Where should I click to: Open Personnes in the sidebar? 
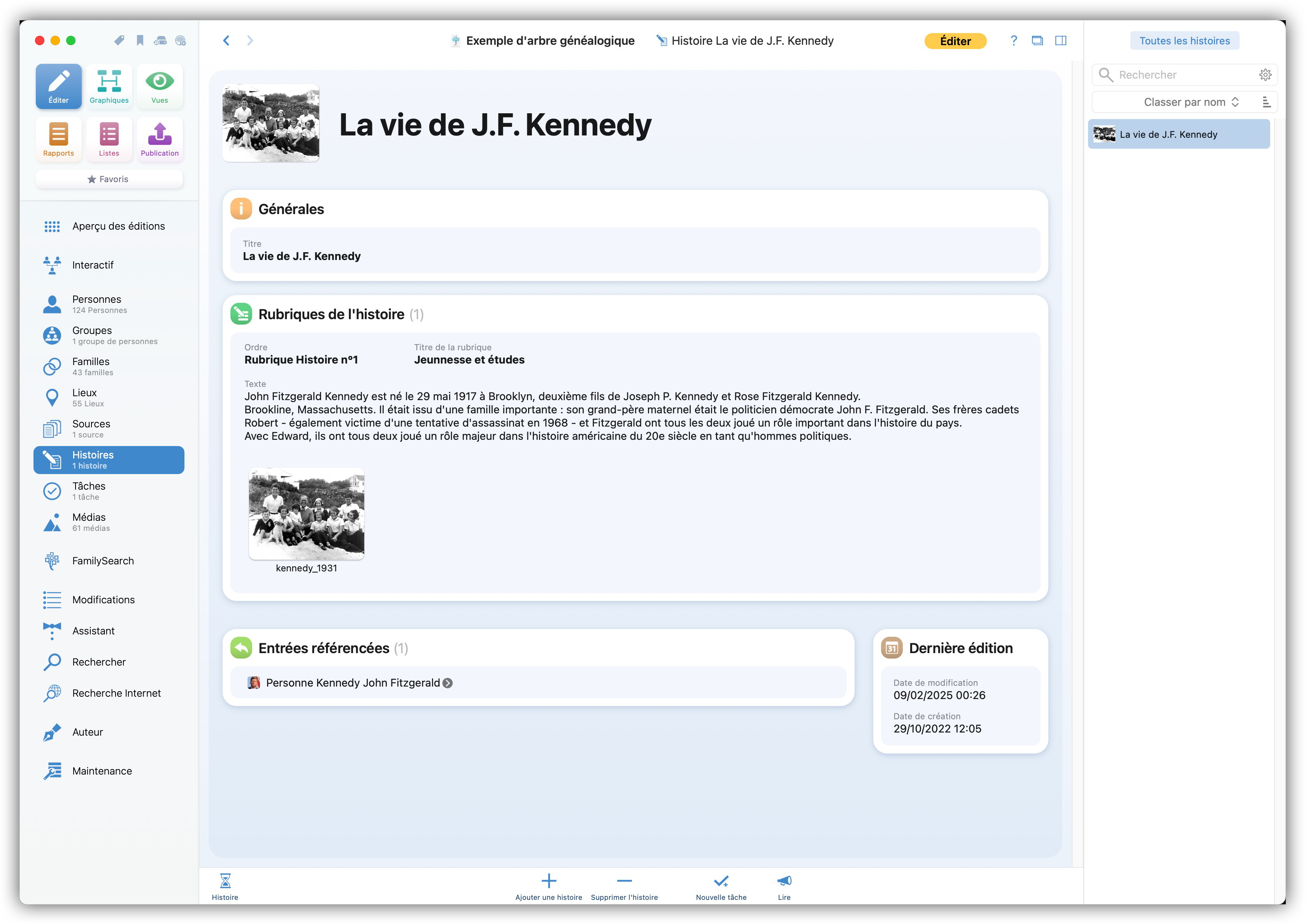(x=109, y=304)
